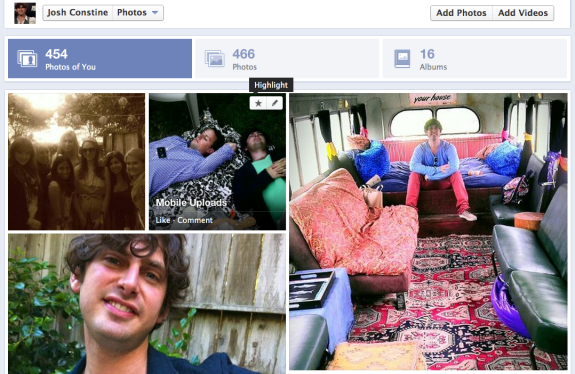Switch to the 16 Albums tab
575x374 pixels.
475,59
